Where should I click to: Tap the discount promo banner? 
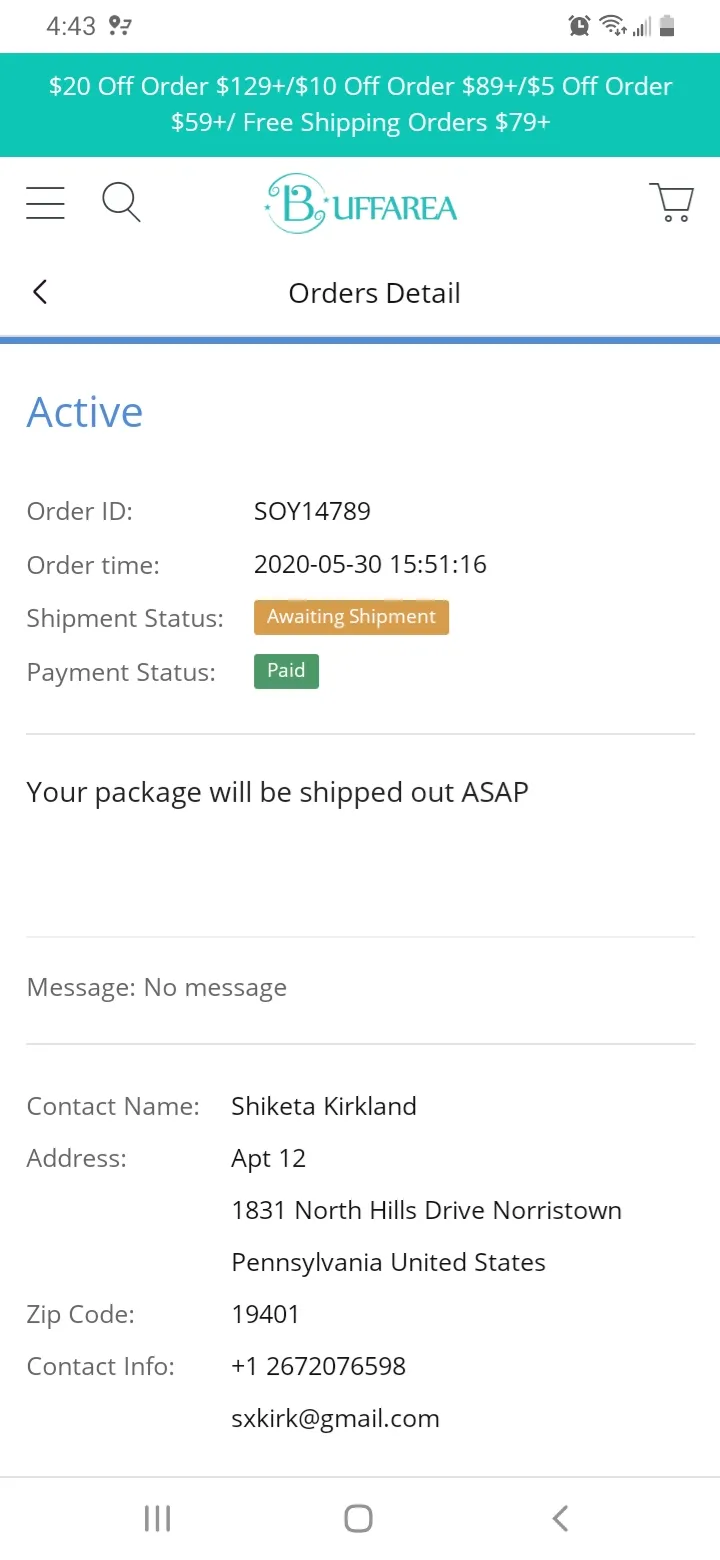(360, 104)
